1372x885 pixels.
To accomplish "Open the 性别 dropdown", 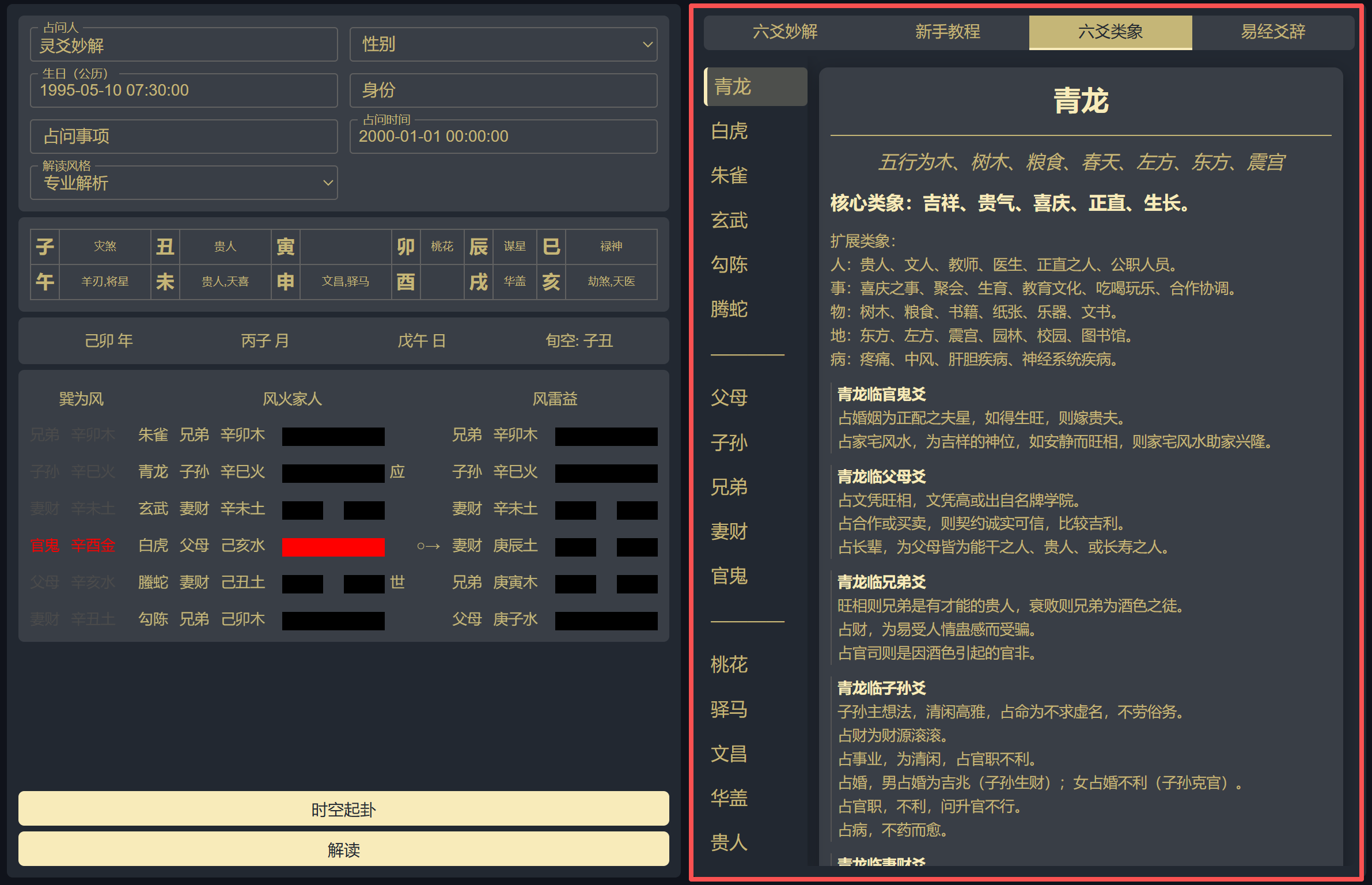I will [503, 44].
